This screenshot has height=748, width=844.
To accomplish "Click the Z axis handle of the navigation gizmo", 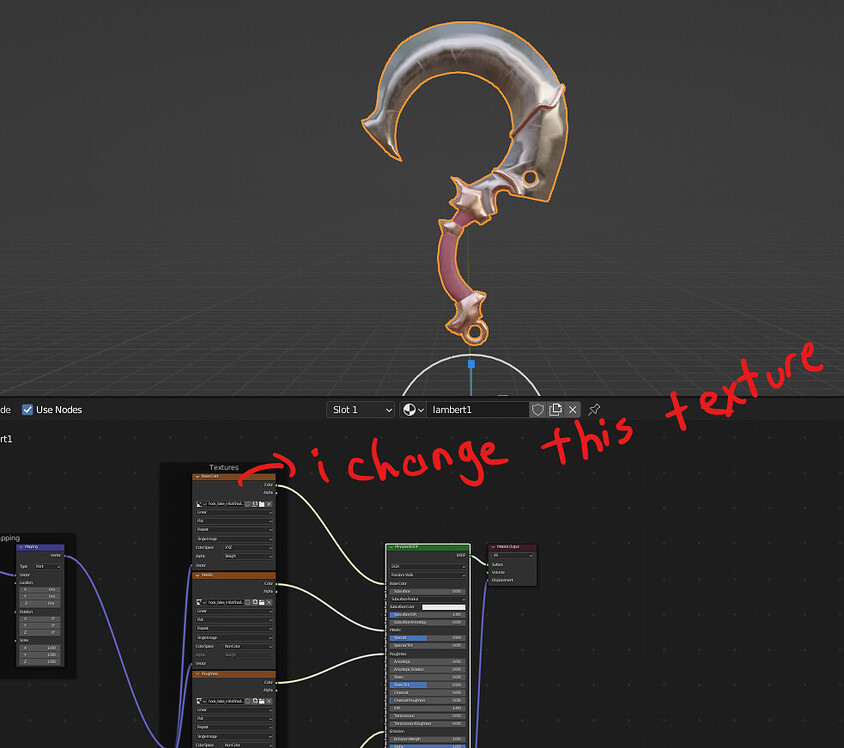I will click(x=472, y=364).
